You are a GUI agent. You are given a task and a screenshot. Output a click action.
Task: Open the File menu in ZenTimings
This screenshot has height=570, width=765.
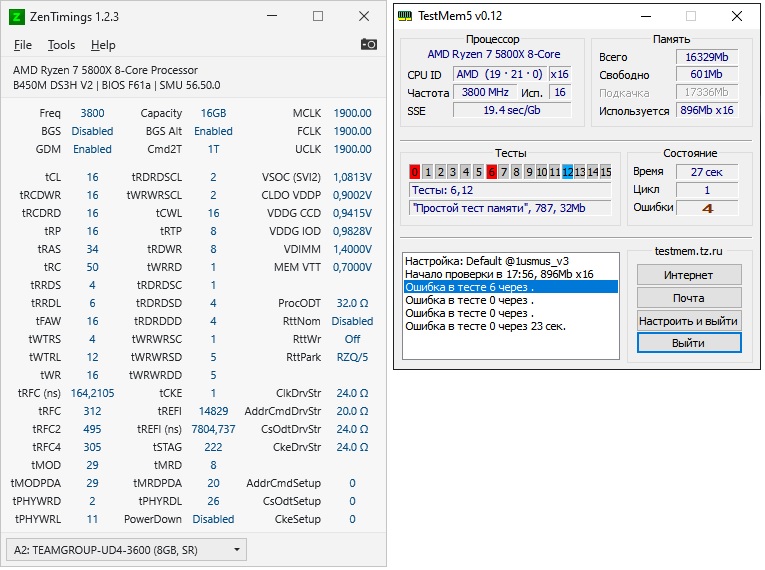22,45
